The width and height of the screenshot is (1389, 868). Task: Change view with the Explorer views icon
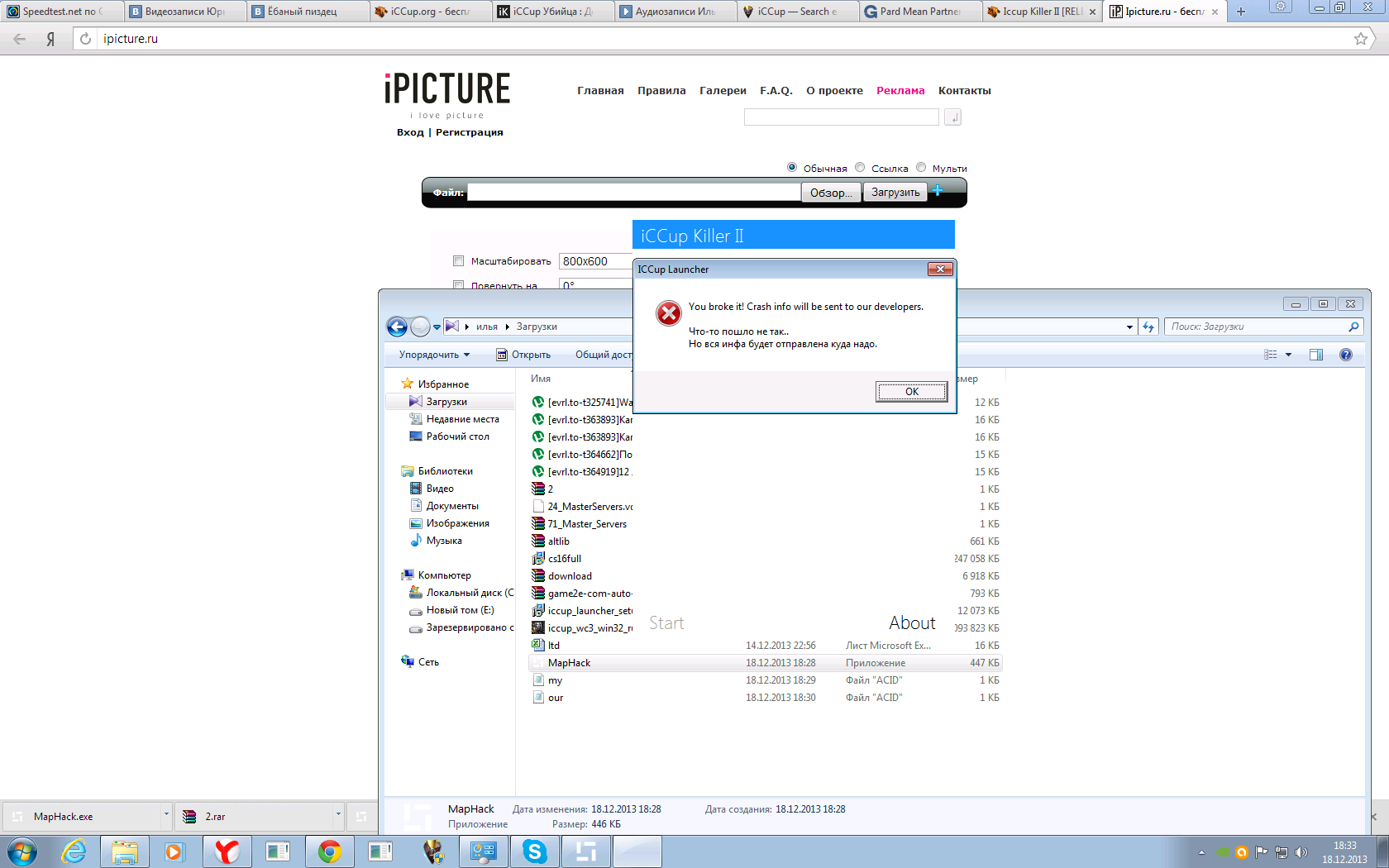pyautogui.click(x=1271, y=355)
